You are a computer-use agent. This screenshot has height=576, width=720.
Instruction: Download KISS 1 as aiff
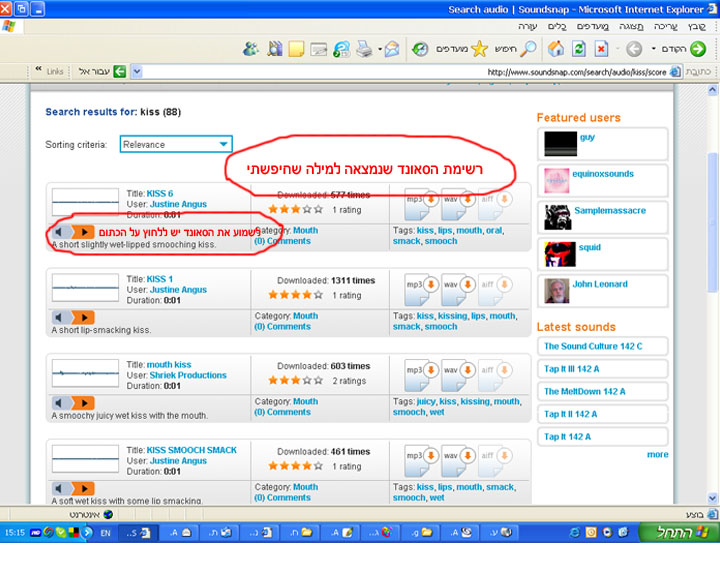495,289
